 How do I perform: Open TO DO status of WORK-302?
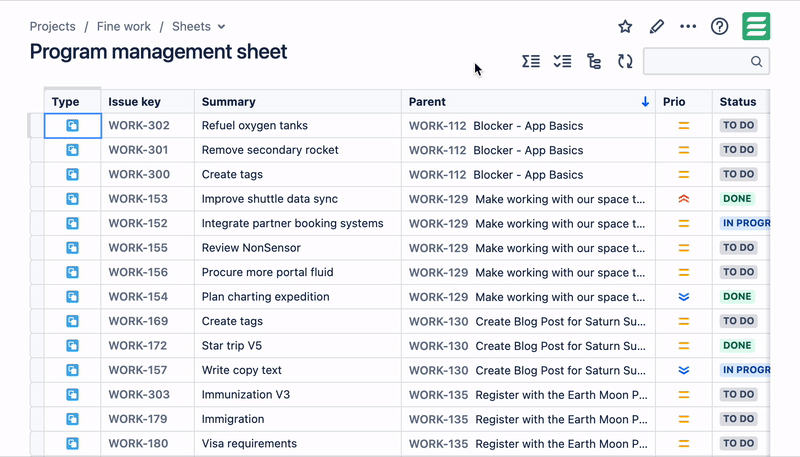tap(738, 125)
